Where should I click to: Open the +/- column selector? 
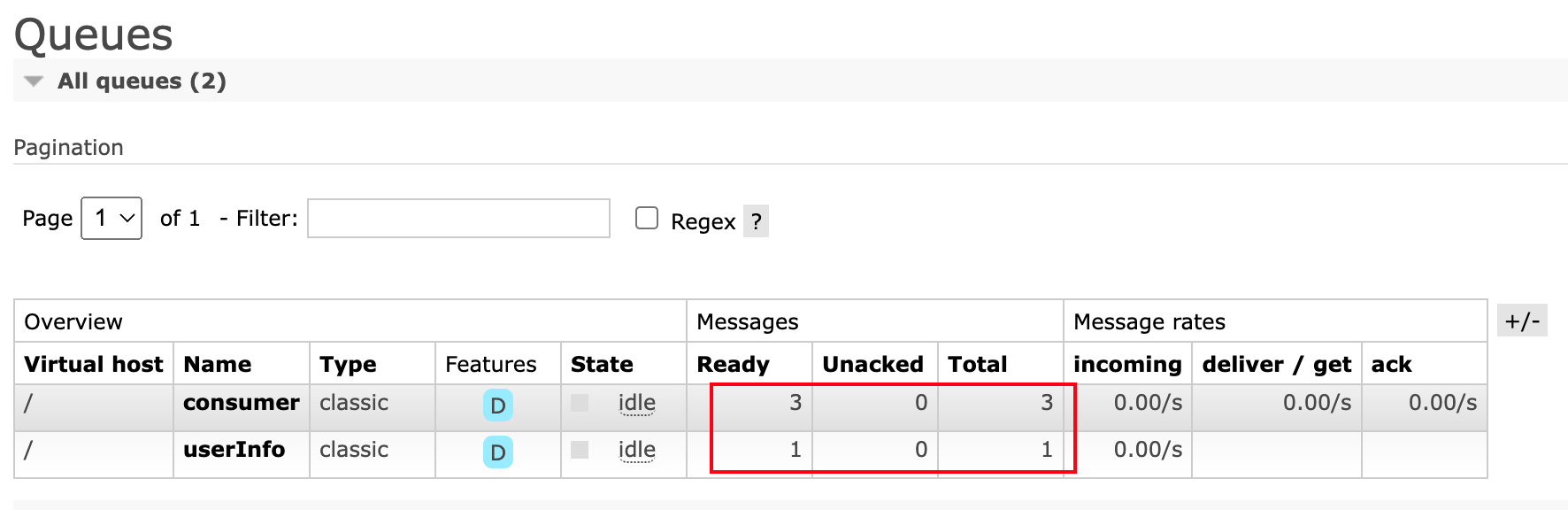coord(1522,321)
